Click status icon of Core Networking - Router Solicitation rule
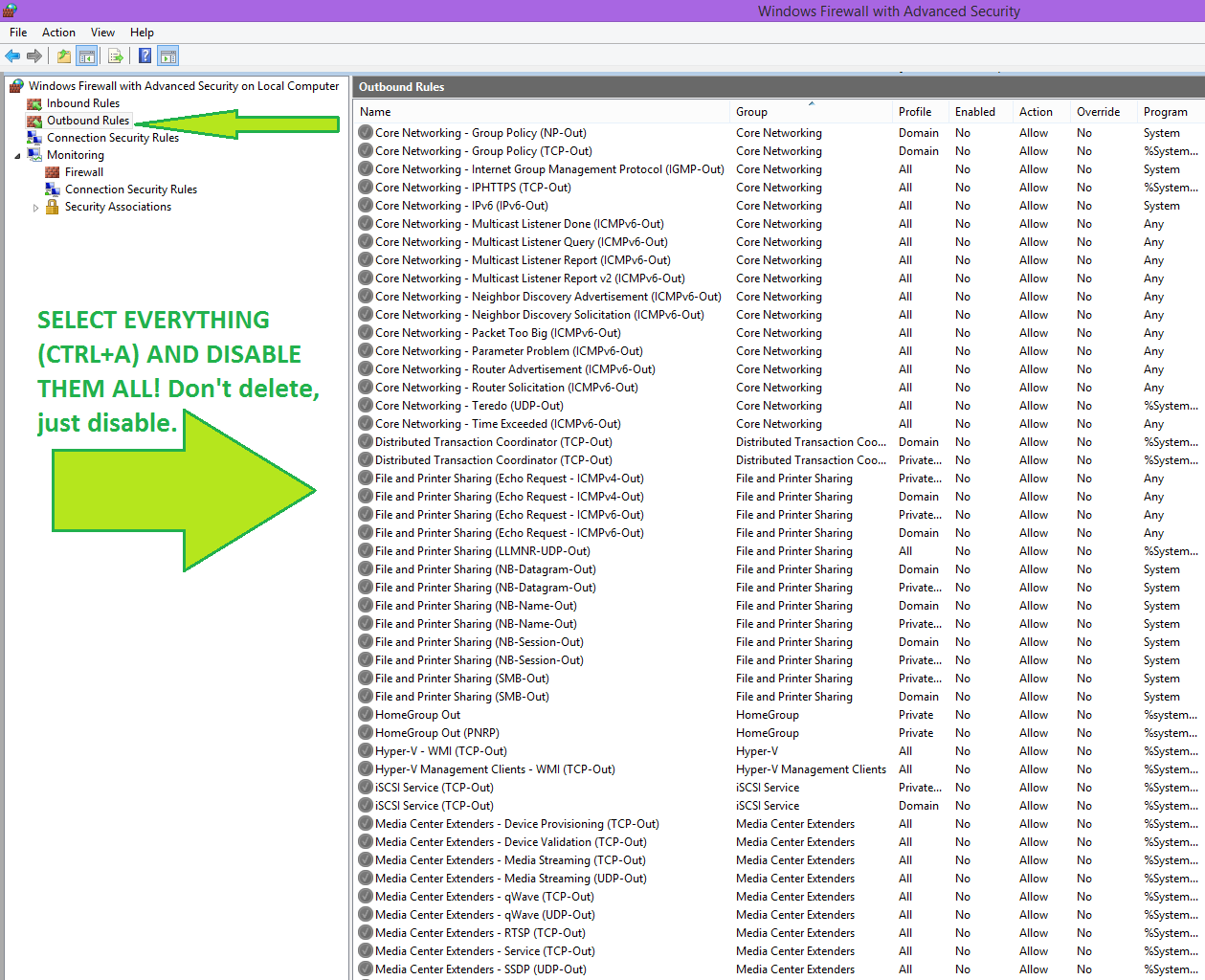 coord(366,388)
